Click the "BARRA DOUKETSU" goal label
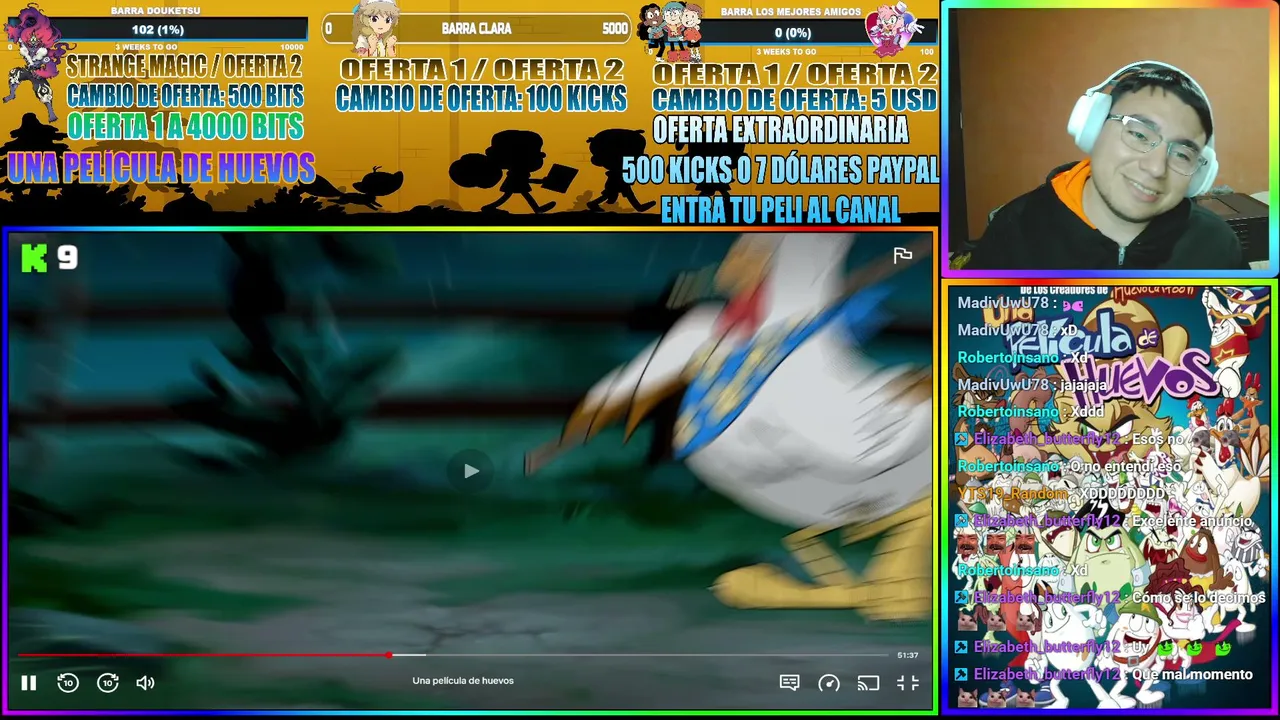Image resolution: width=1280 pixels, height=720 pixels. tap(155, 11)
